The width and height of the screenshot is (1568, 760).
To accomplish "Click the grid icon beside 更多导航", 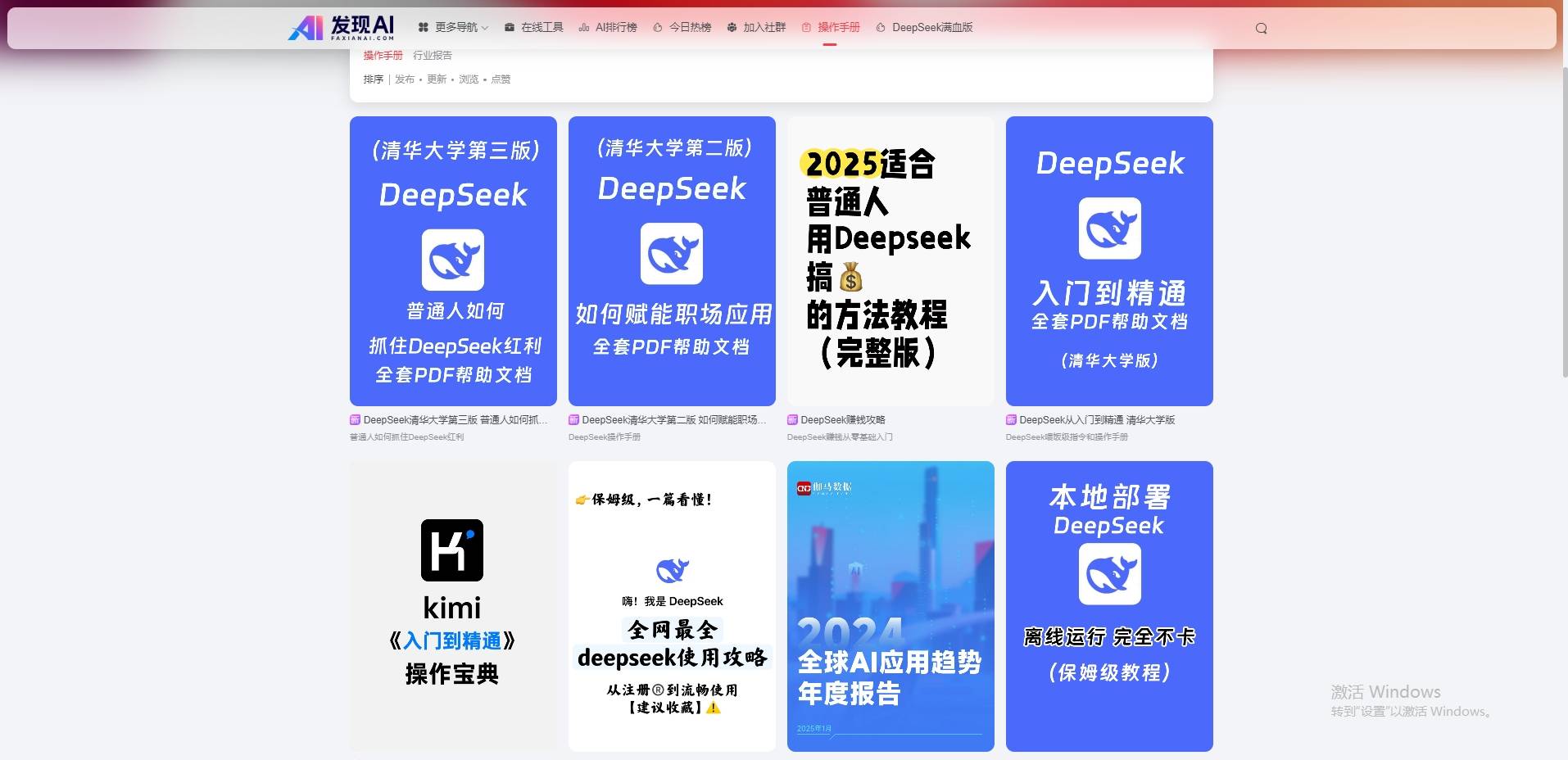I will pos(424,27).
